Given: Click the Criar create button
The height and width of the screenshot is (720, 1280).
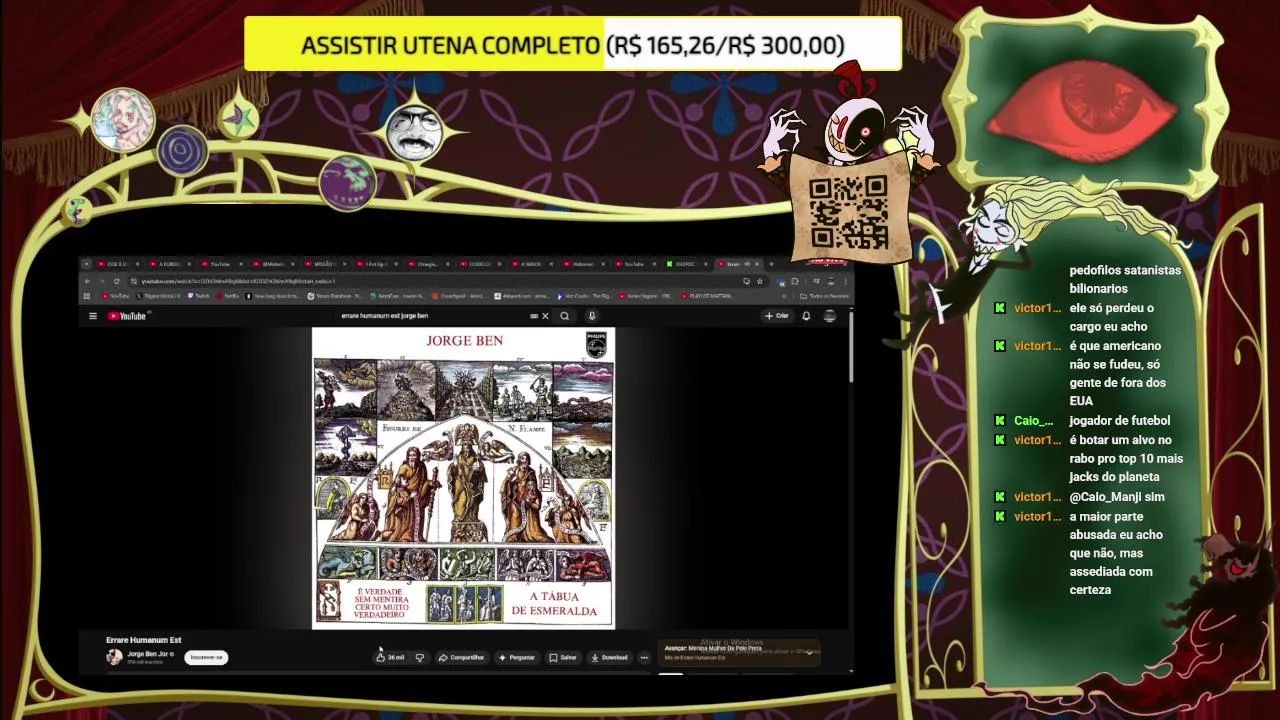Looking at the screenshot, I should pos(777,316).
